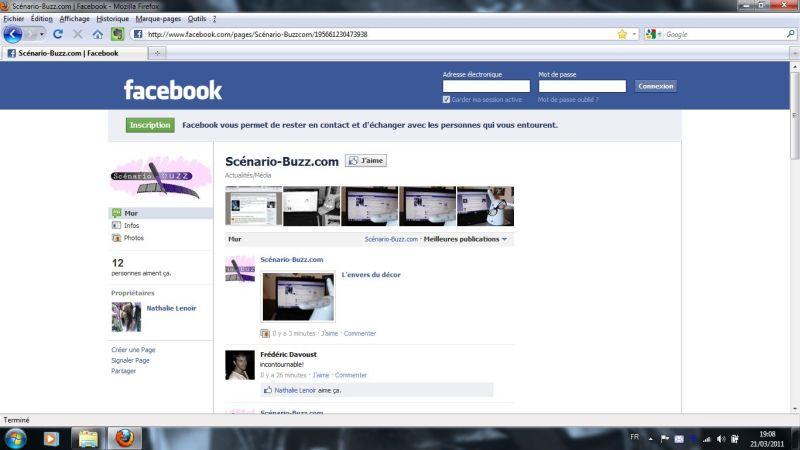Open the volume speaker tray icon

721,439
